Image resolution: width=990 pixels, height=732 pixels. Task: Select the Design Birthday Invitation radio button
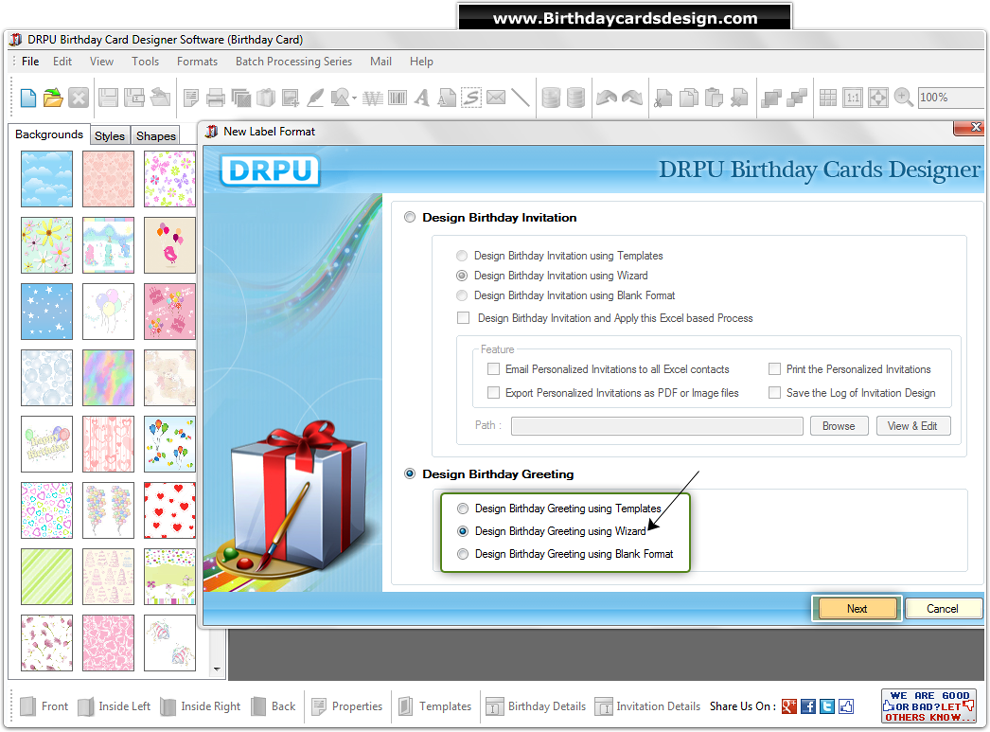tap(410, 217)
